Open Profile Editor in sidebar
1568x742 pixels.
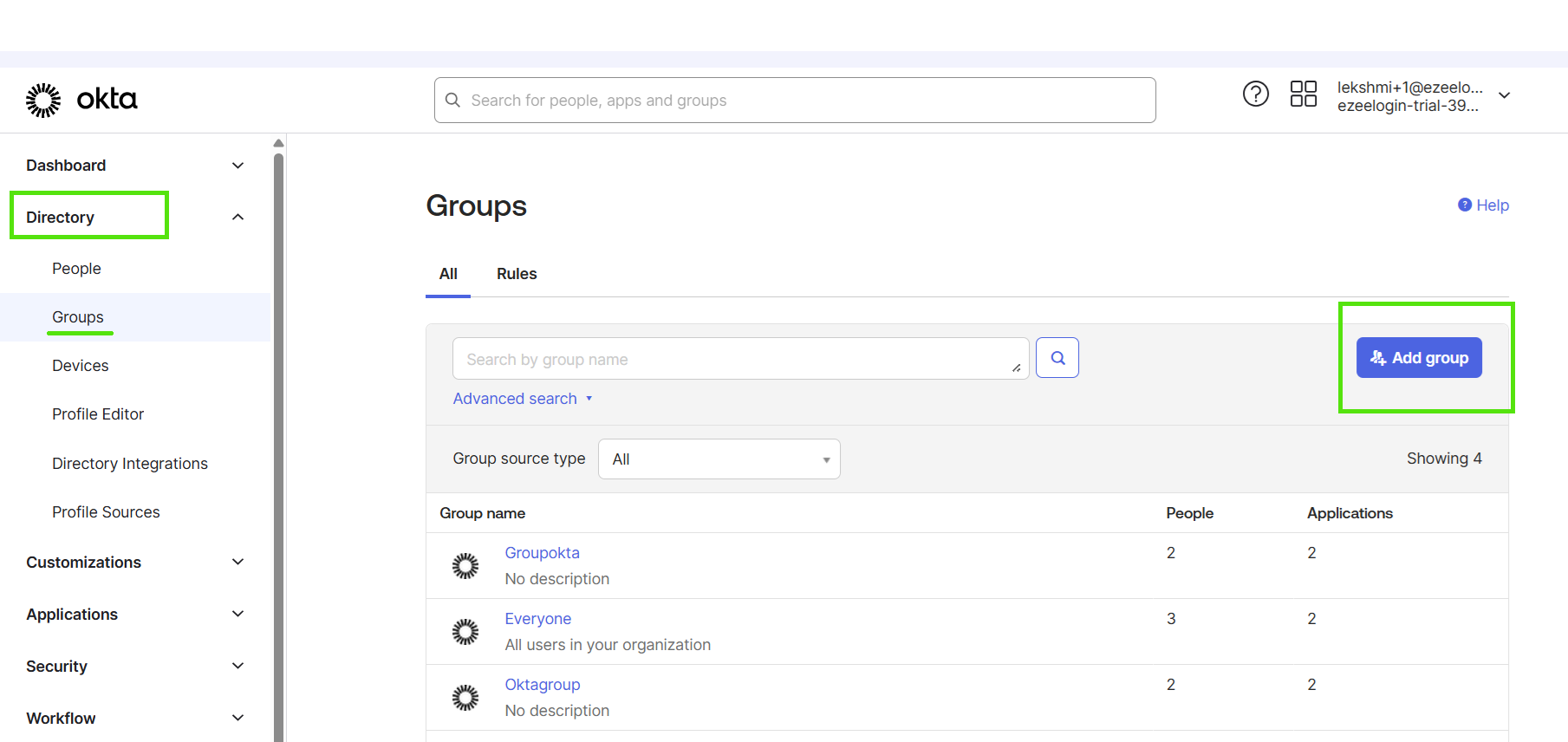[x=98, y=414]
